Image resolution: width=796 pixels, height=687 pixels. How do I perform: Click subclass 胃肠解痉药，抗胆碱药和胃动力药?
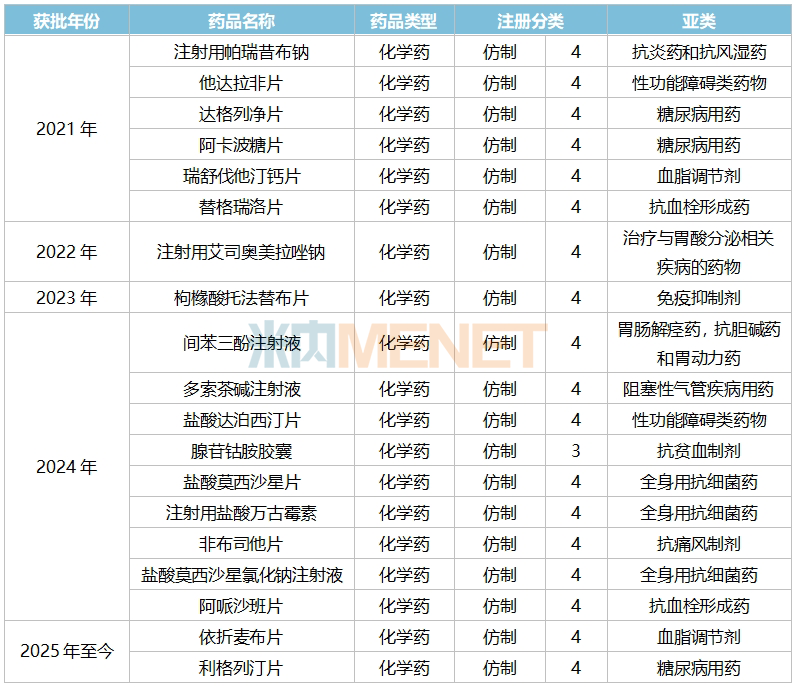pyautogui.click(x=699, y=343)
